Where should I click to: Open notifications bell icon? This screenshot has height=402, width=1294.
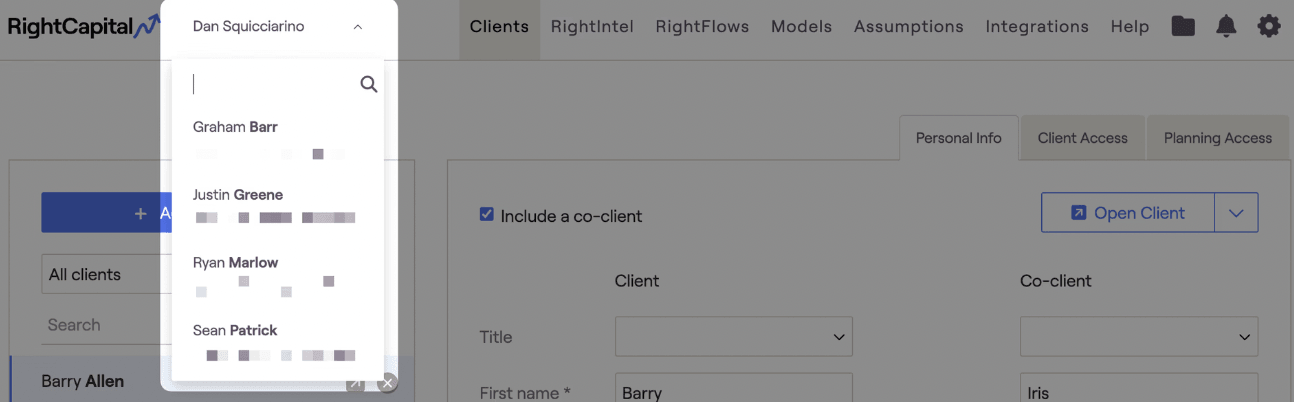pos(1226,27)
